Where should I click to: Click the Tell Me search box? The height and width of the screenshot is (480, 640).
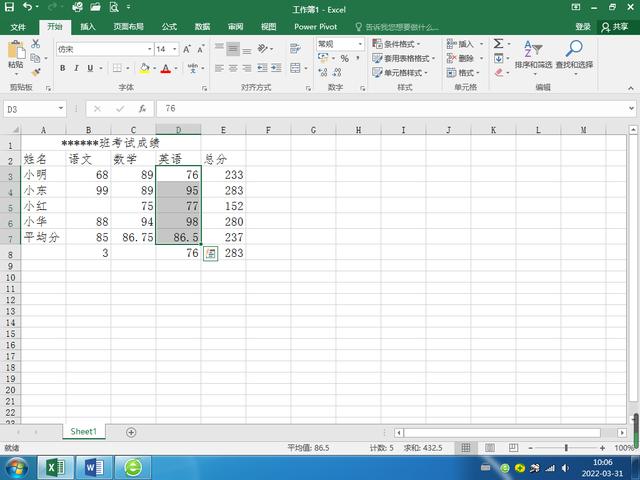pyautogui.click(x=397, y=27)
